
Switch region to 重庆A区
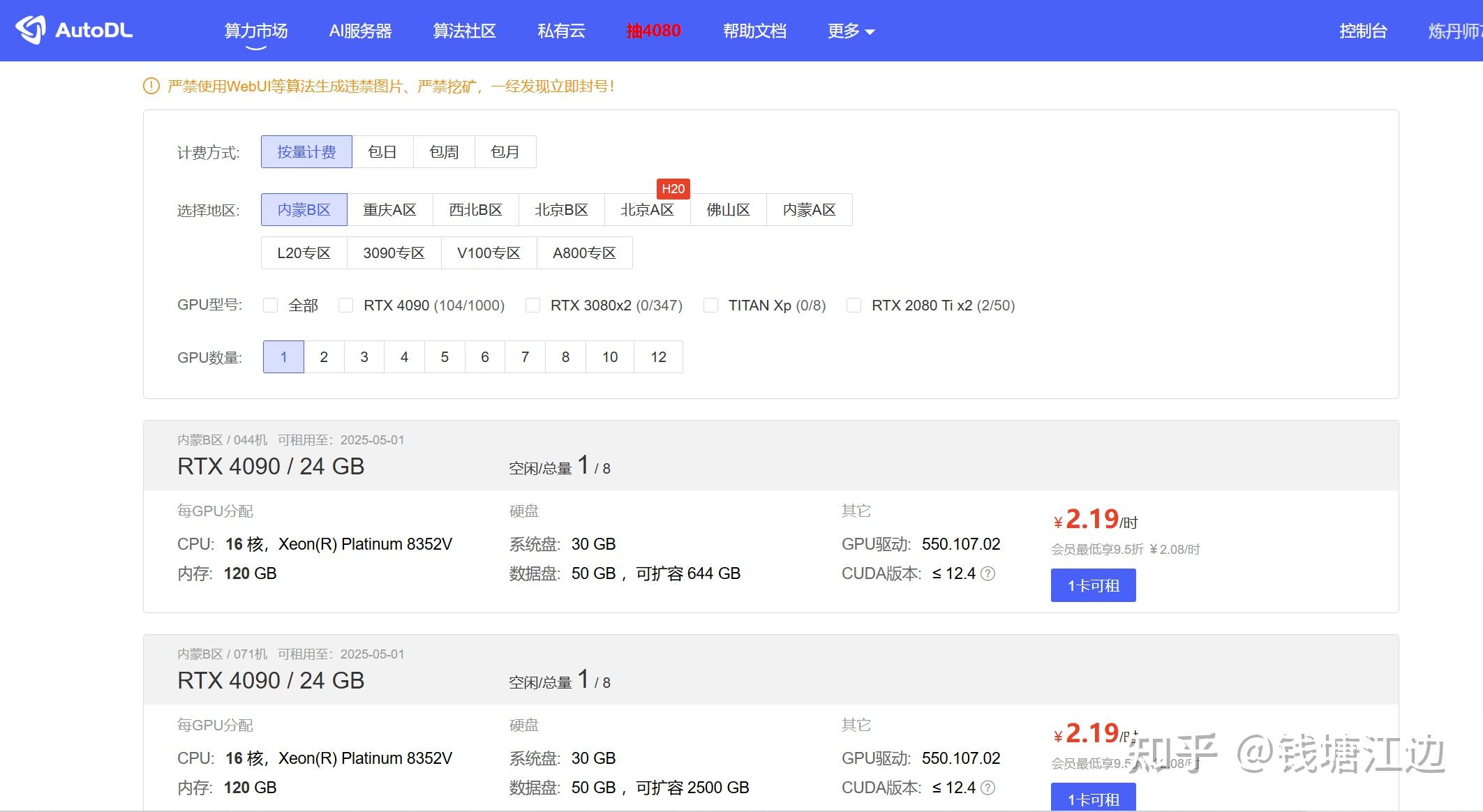(389, 210)
